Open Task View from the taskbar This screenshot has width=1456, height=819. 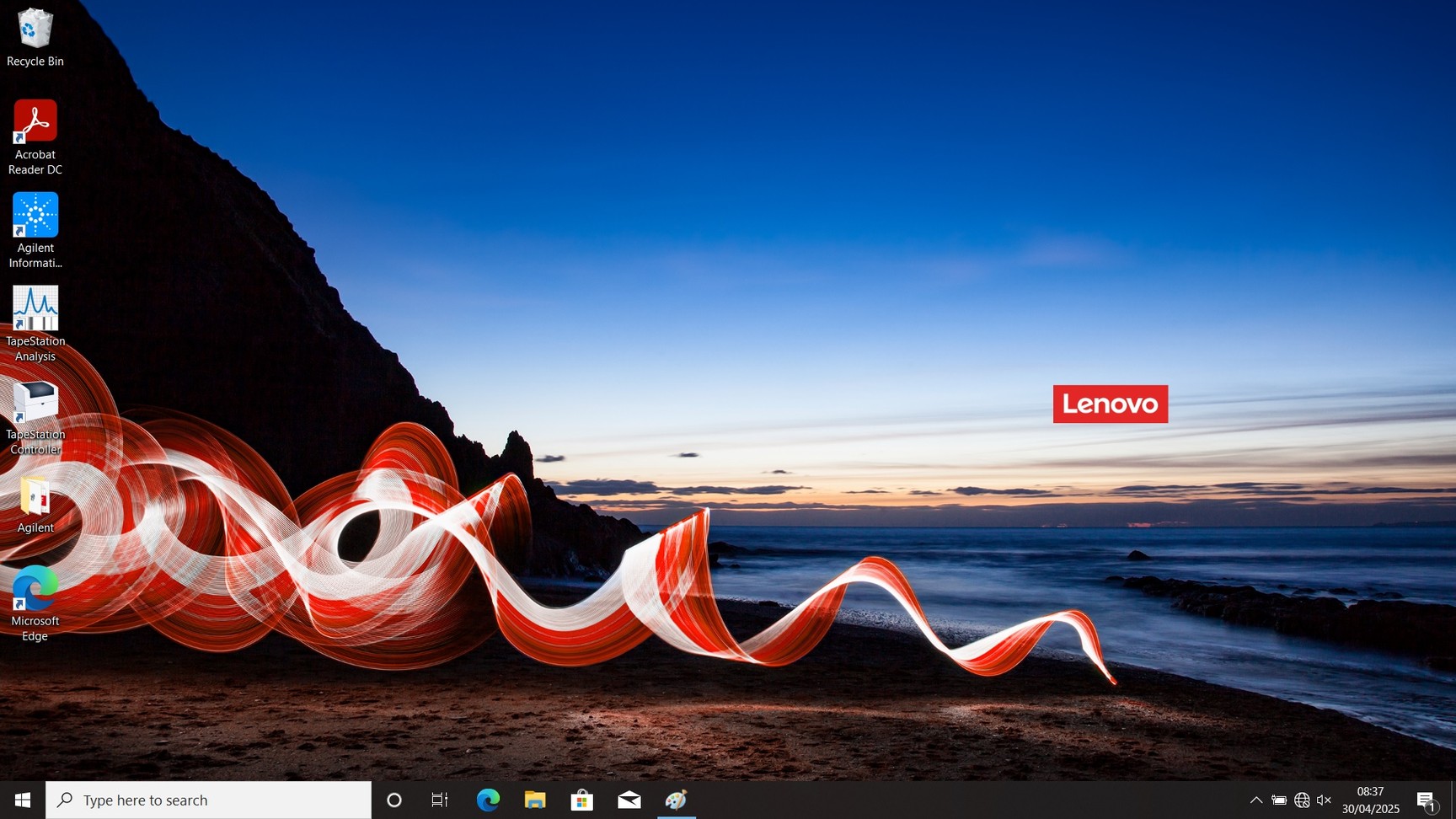click(440, 800)
